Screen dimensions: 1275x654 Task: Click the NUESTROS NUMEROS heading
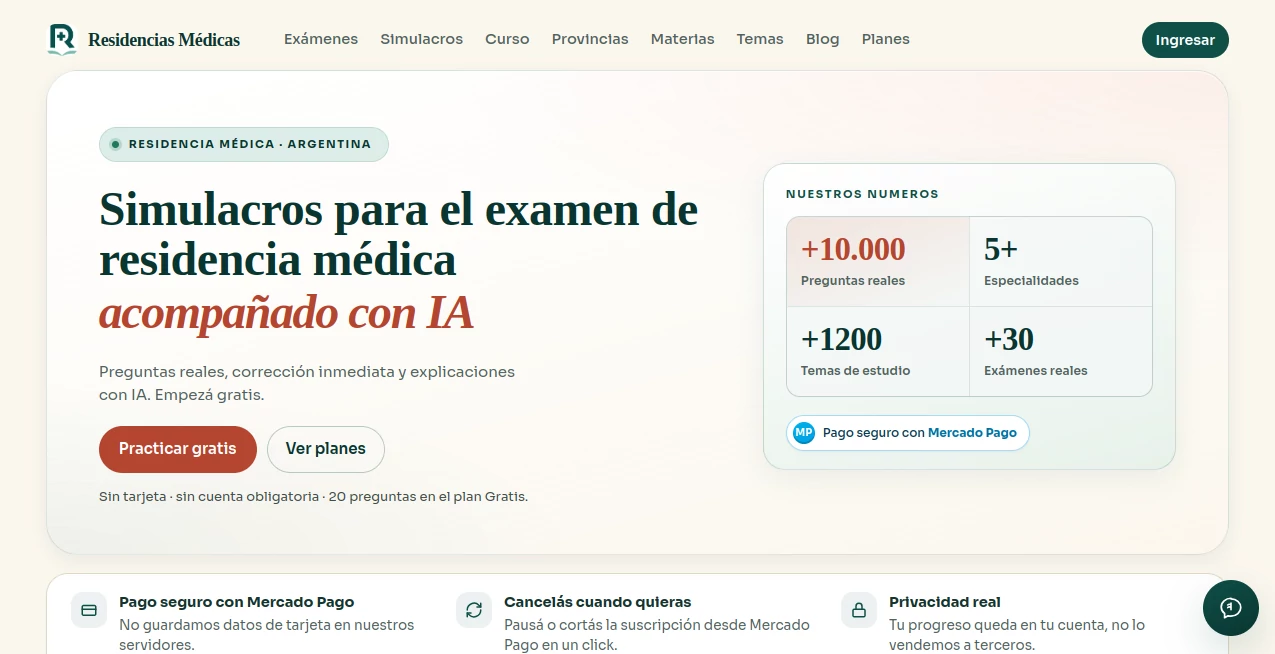coord(862,194)
